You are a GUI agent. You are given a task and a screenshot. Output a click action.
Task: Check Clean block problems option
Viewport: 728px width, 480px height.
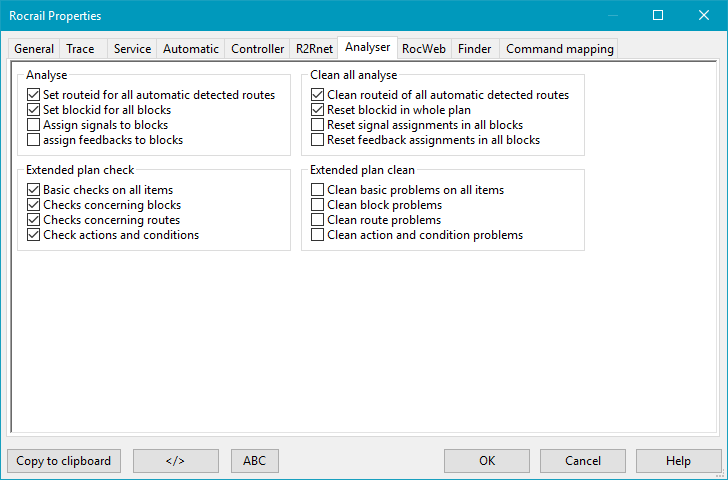(318, 205)
